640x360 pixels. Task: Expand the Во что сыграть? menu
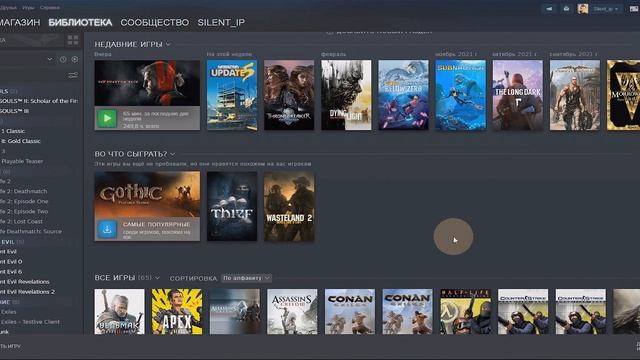[x=173, y=154]
